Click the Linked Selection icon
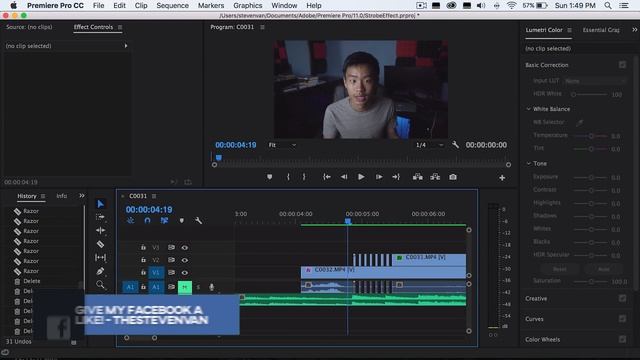This screenshot has width=640, height=360. click(x=164, y=220)
